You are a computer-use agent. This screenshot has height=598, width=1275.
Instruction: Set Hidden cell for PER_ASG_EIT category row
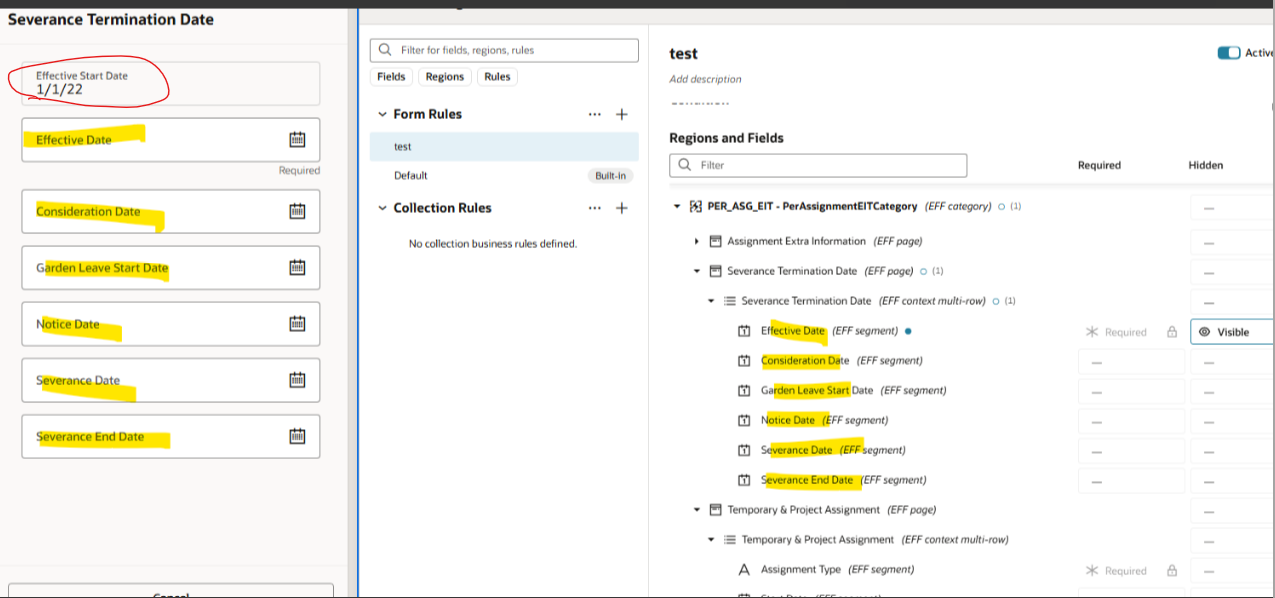click(1232, 207)
